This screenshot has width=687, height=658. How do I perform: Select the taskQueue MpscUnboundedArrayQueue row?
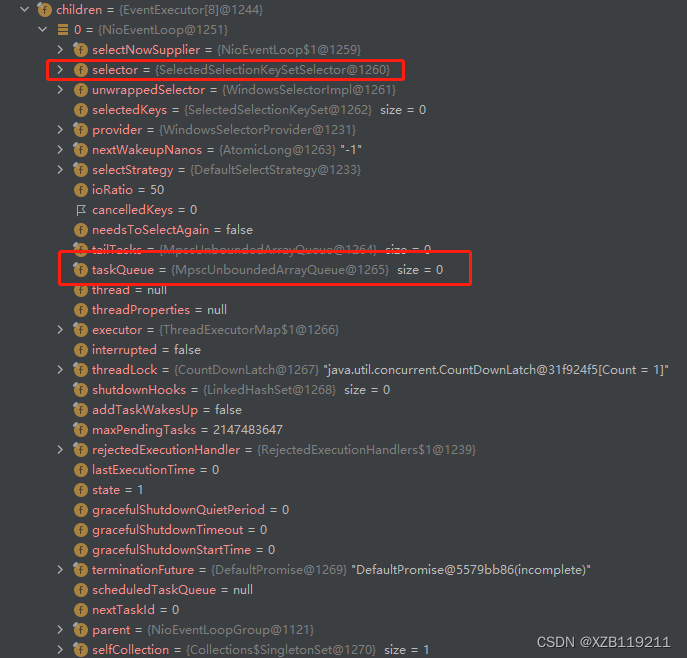258,270
